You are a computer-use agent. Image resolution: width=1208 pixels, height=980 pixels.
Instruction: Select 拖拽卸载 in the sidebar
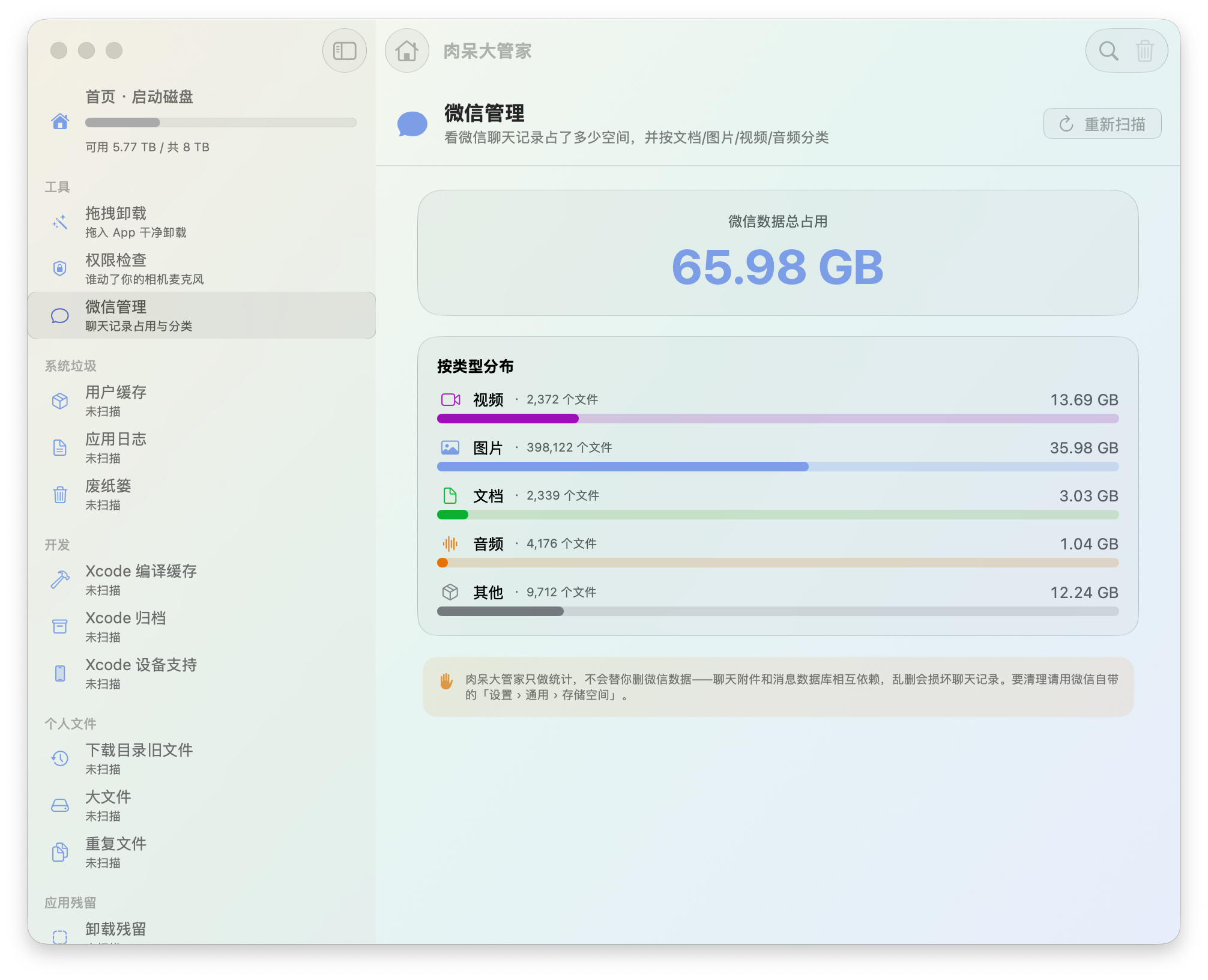click(202, 222)
